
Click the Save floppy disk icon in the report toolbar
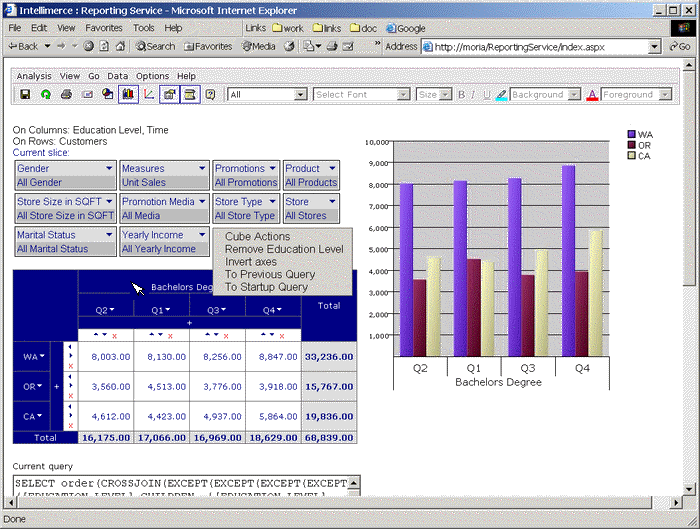[25, 94]
